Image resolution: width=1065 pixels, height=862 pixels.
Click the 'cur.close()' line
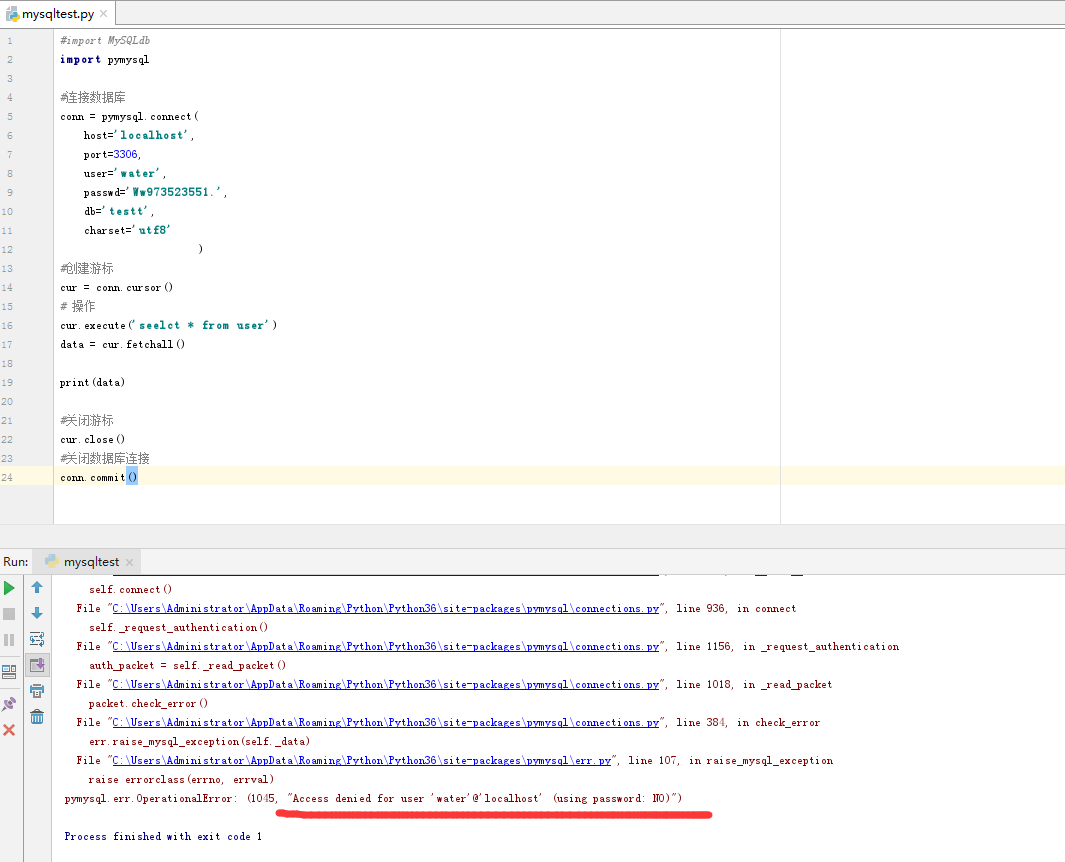(x=92, y=439)
